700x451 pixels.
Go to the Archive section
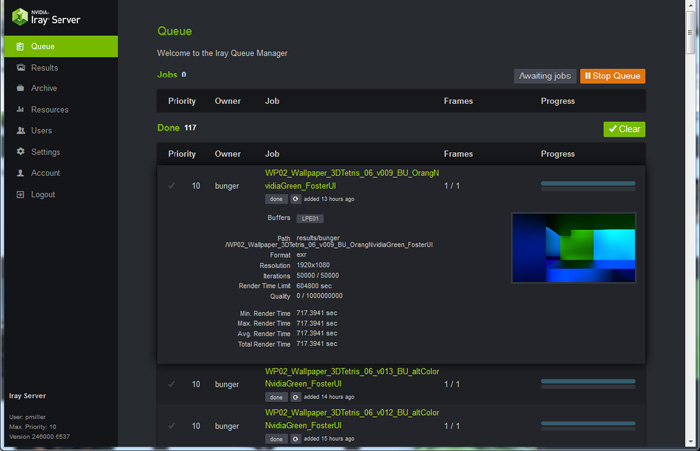44,88
